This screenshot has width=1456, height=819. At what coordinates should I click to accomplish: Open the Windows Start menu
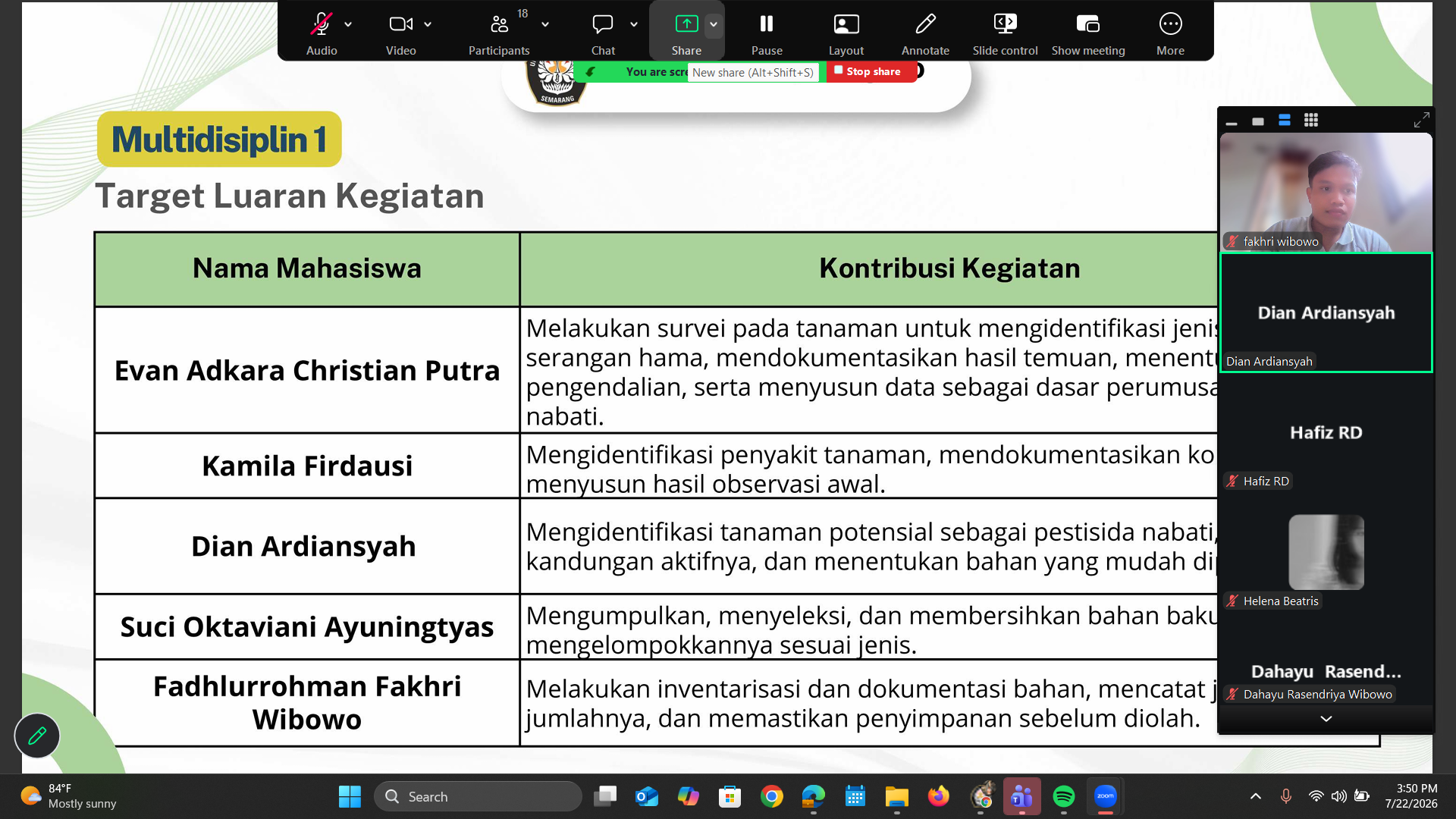[350, 796]
